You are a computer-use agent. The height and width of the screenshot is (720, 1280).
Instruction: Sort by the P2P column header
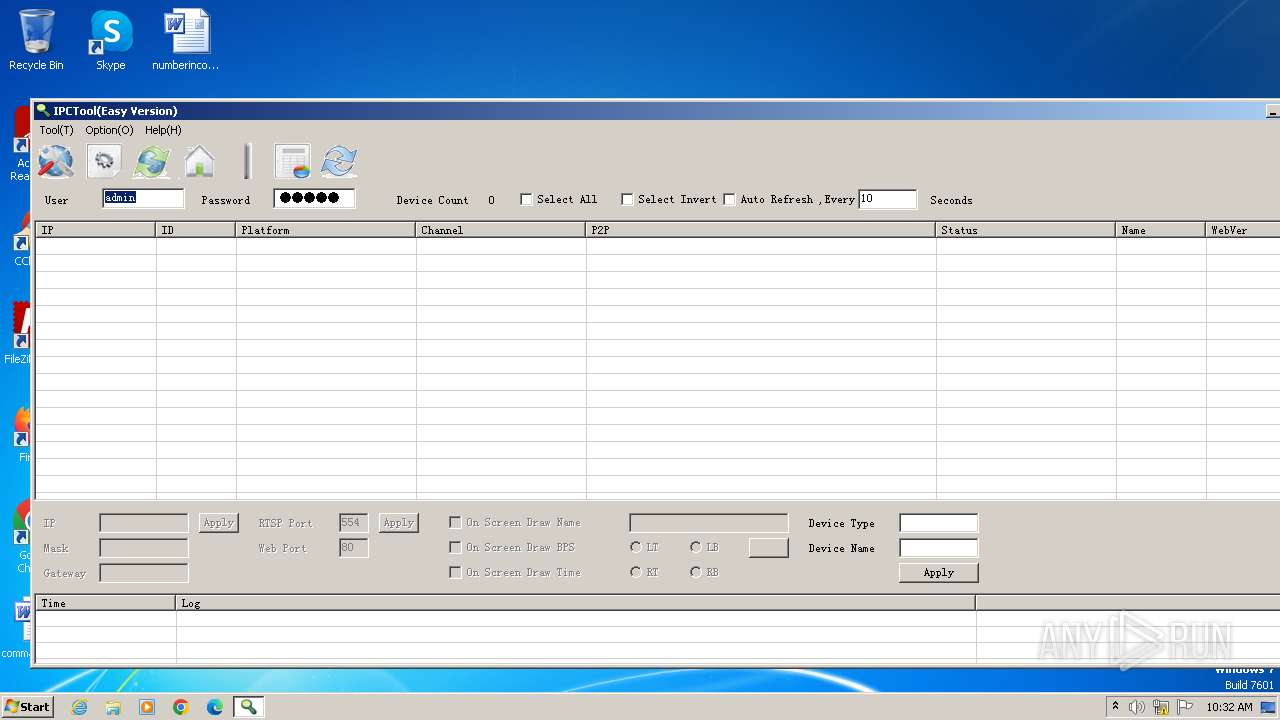(x=761, y=230)
